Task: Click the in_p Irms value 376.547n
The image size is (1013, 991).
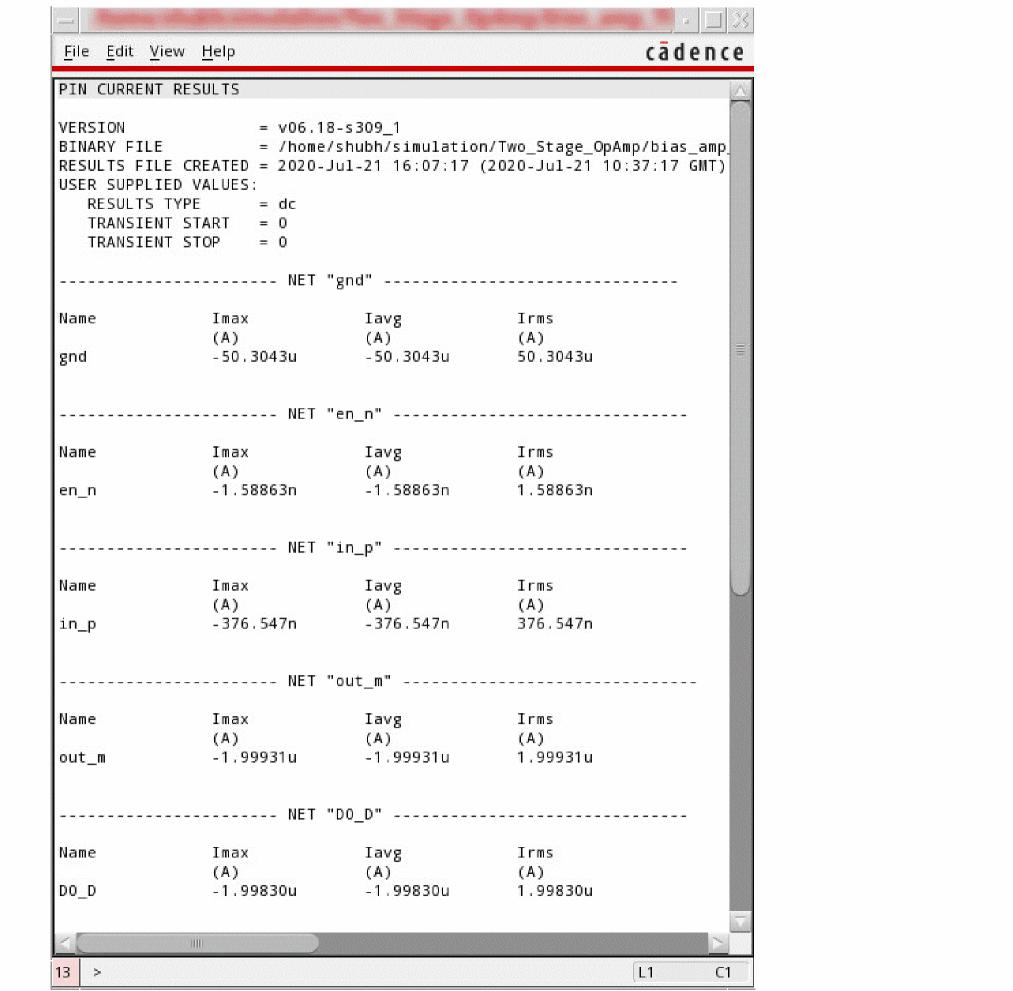Action: click(554, 624)
